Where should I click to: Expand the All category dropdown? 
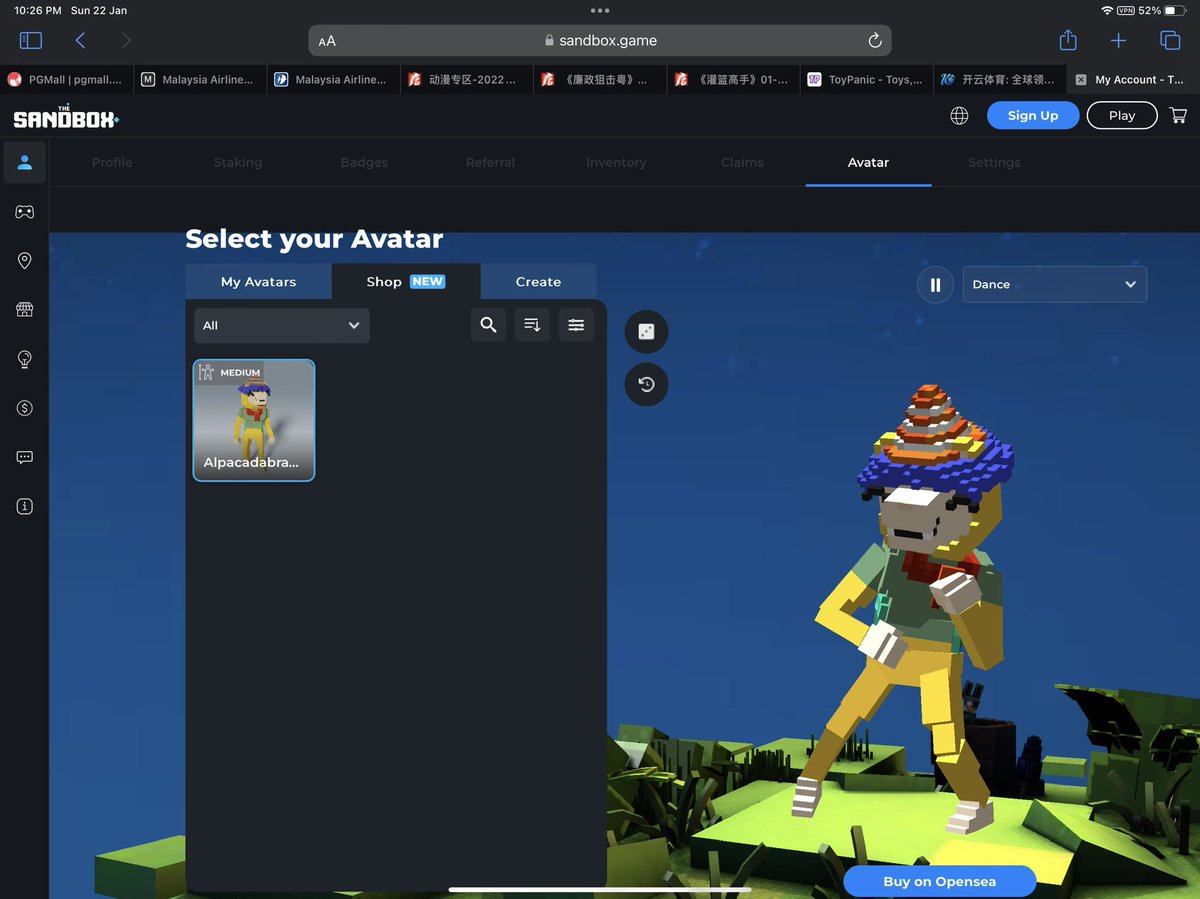click(x=281, y=325)
